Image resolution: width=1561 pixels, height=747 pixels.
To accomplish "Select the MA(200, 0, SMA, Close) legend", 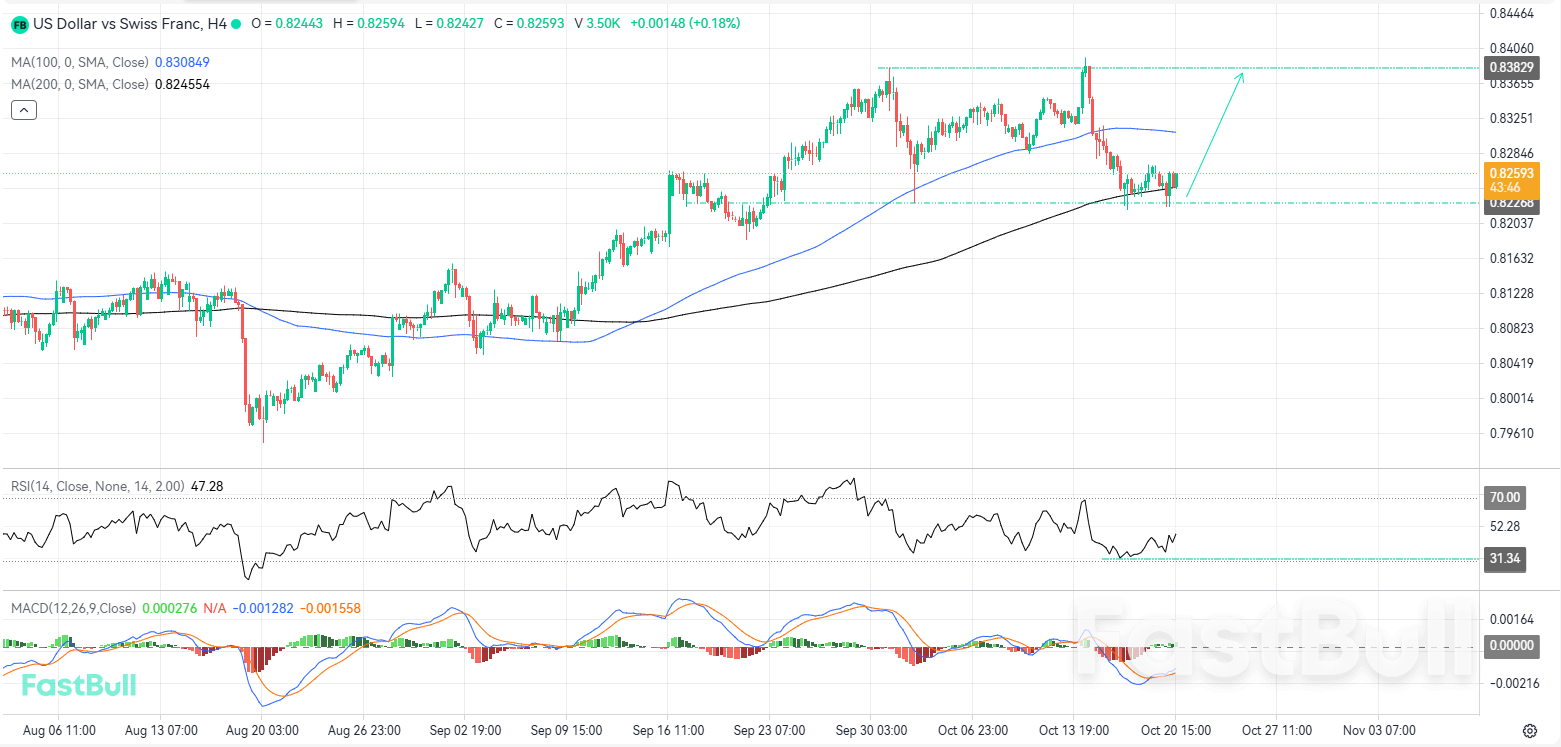I will point(80,84).
